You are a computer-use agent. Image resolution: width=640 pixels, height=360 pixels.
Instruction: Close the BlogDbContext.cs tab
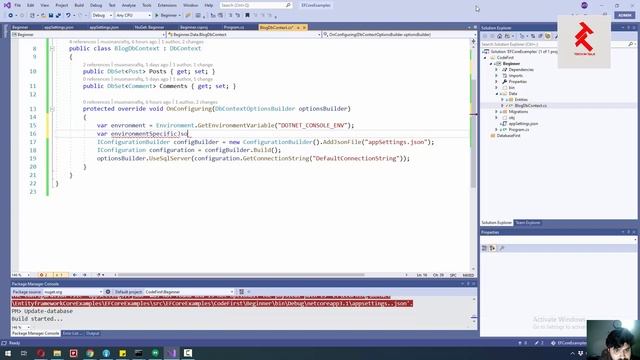(304, 27)
